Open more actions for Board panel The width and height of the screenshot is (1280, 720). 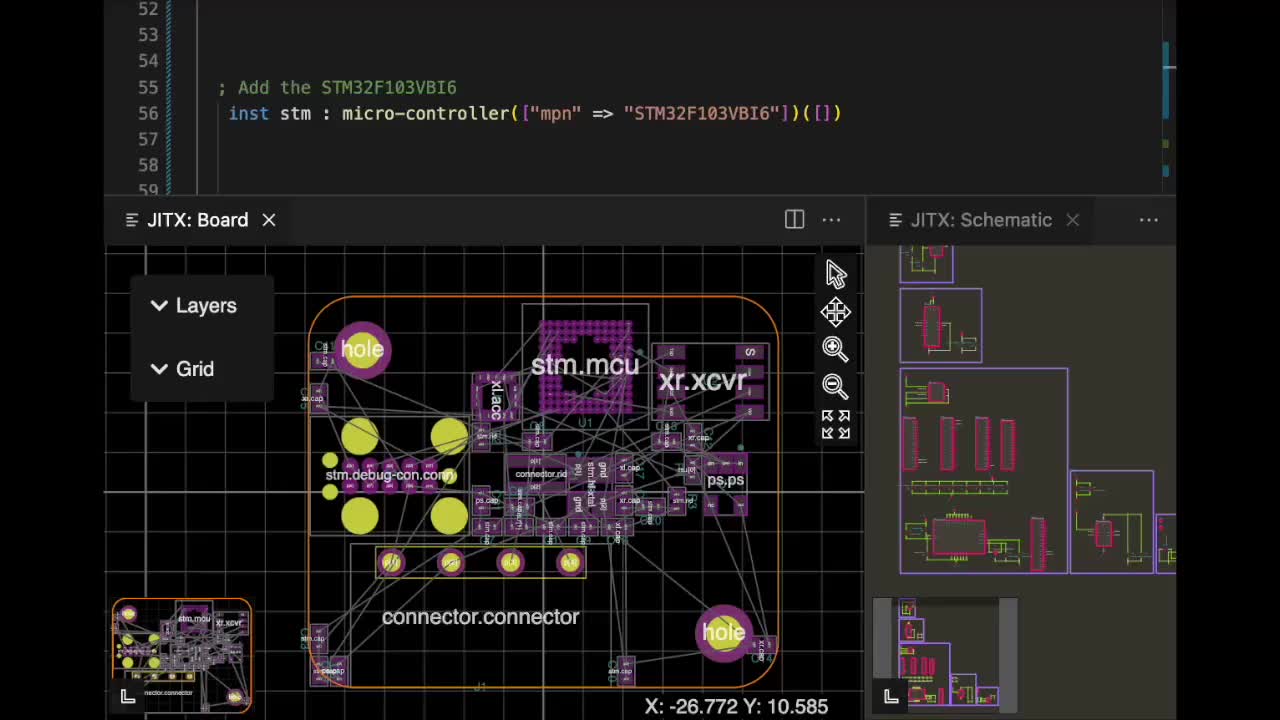click(831, 220)
